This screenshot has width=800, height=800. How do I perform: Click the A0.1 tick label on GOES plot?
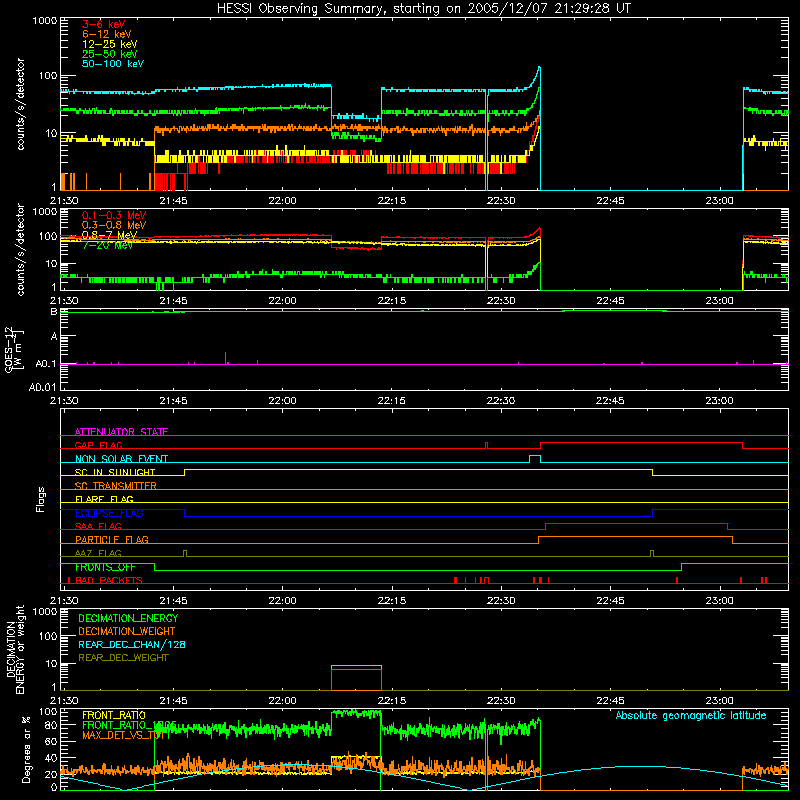(x=46, y=364)
